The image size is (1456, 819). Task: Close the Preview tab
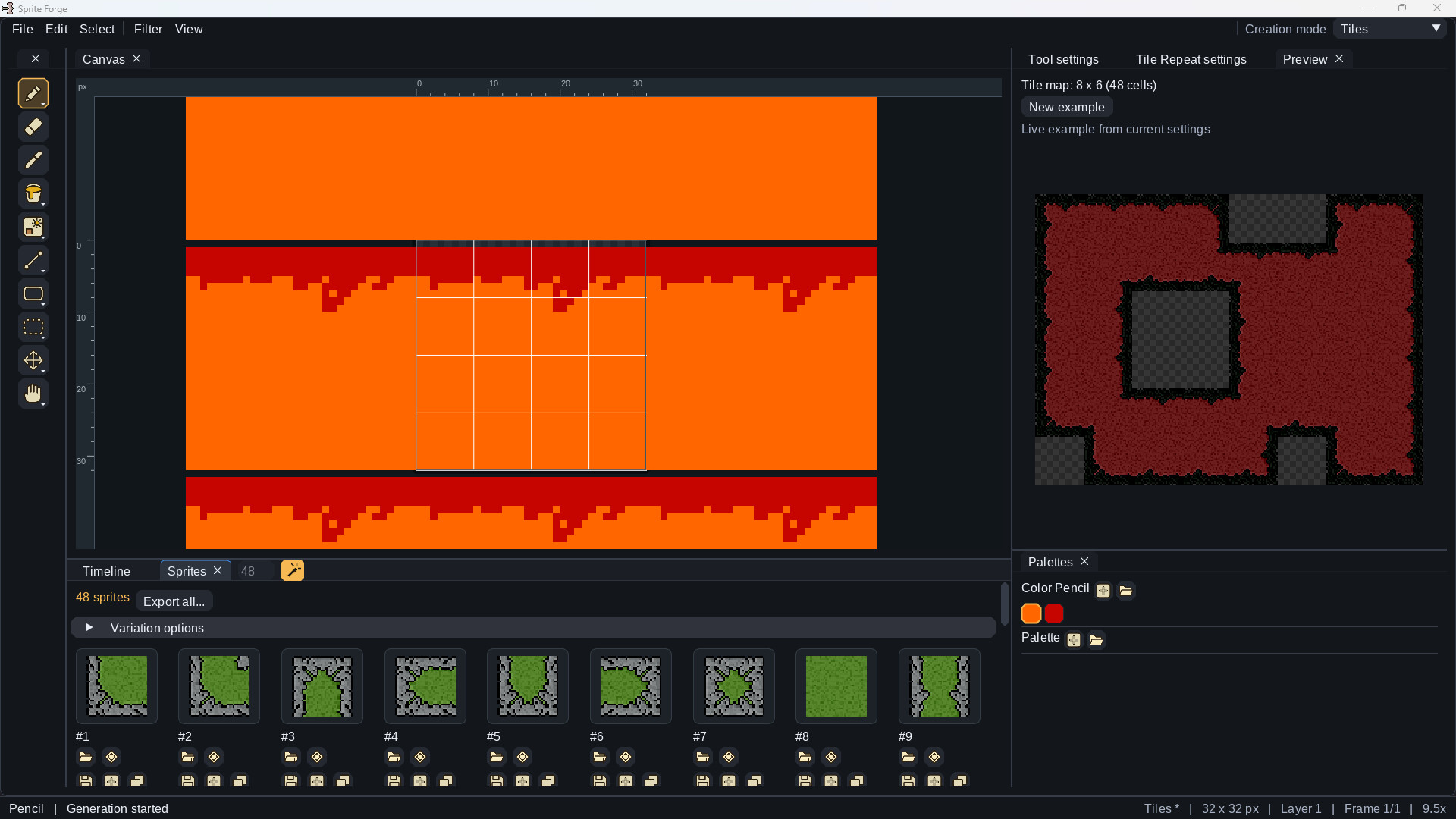[1339, 58]
